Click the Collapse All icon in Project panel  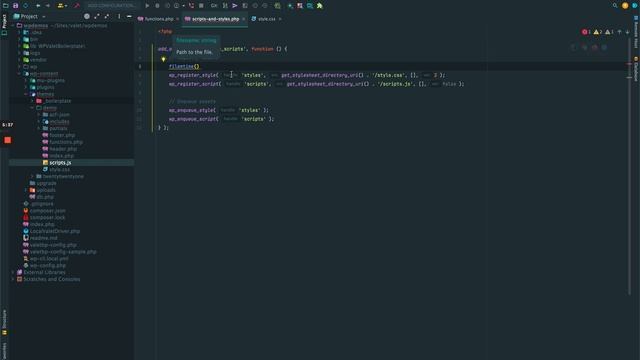point(107,16)
